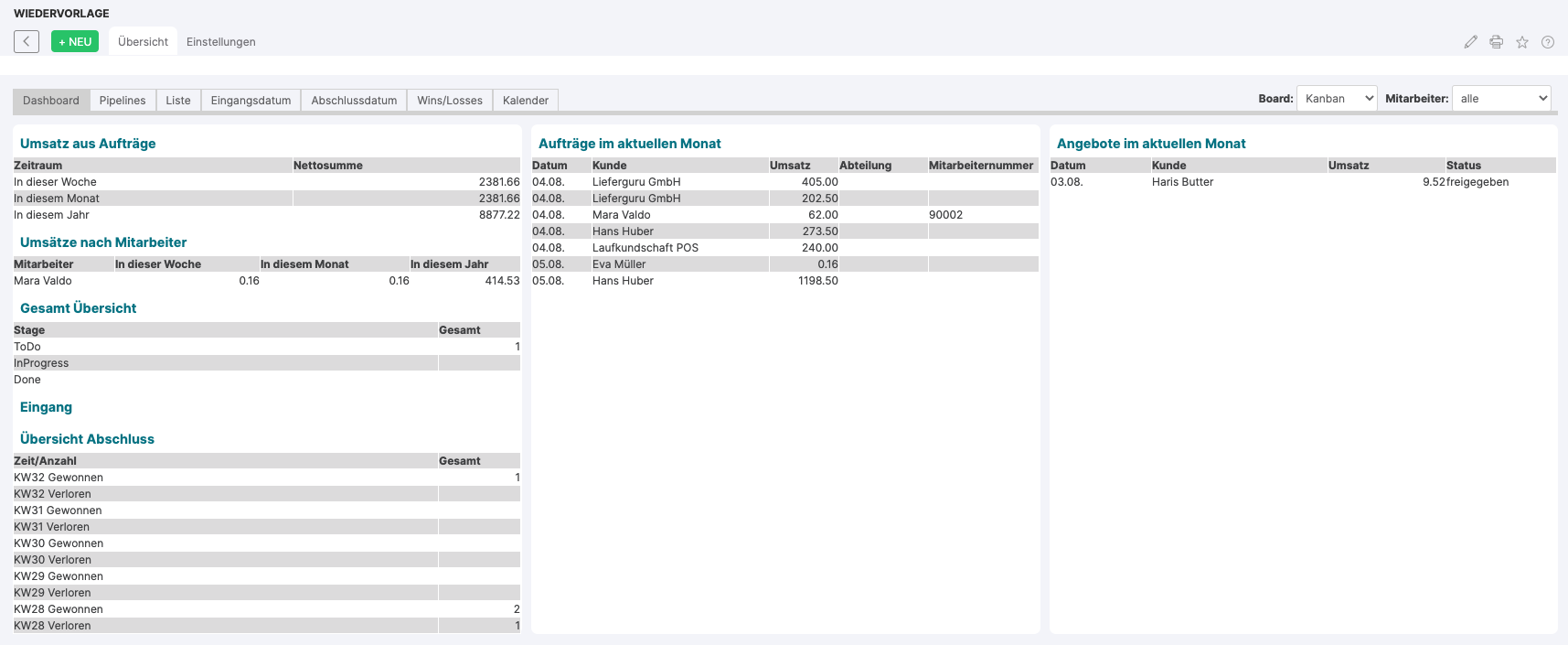Open the Board Kanban dropdown
Viewport: 1568px width, 645px height.
(1337, 99)
